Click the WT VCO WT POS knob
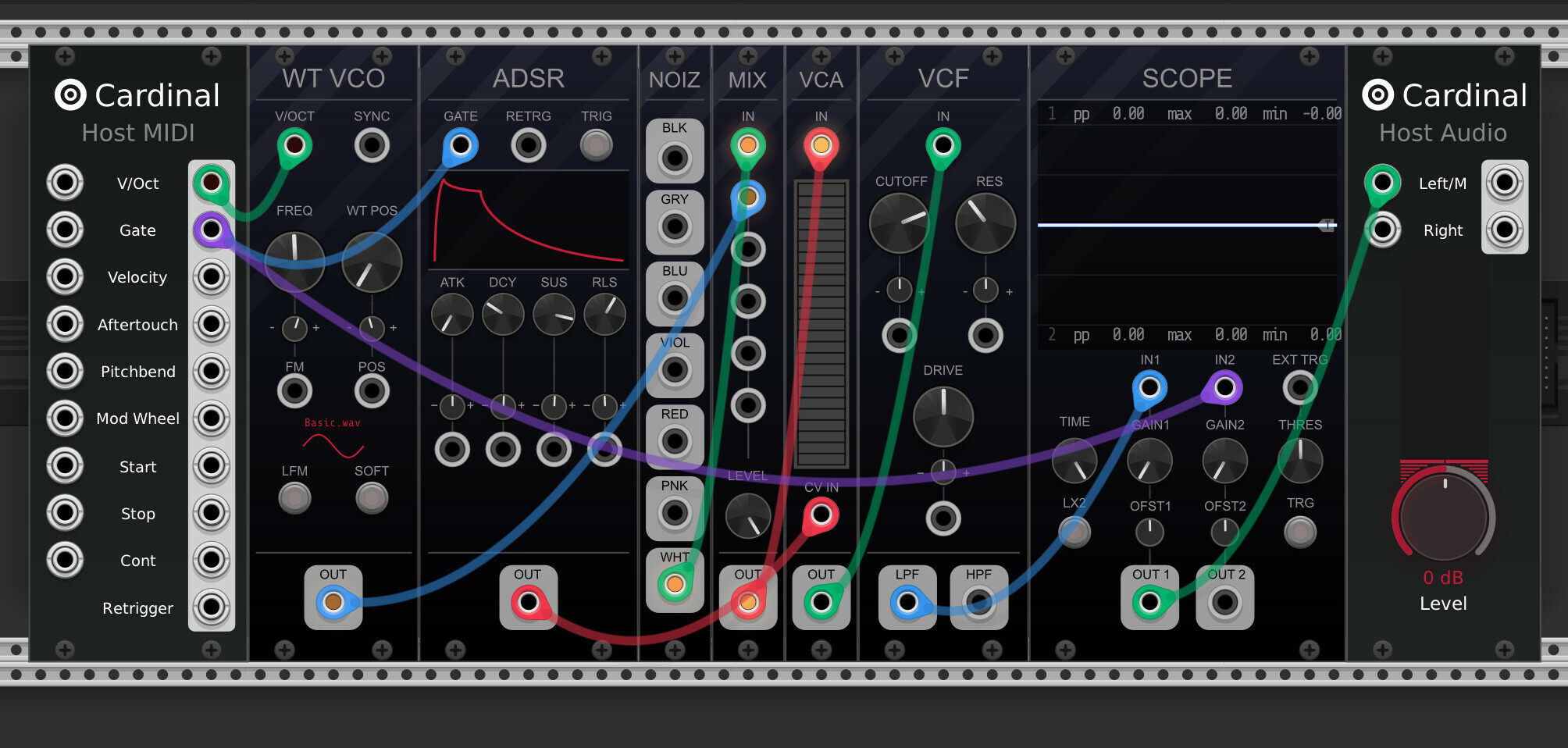The height and width of the screenshot is (748, 1568). [x=372, y=262]
